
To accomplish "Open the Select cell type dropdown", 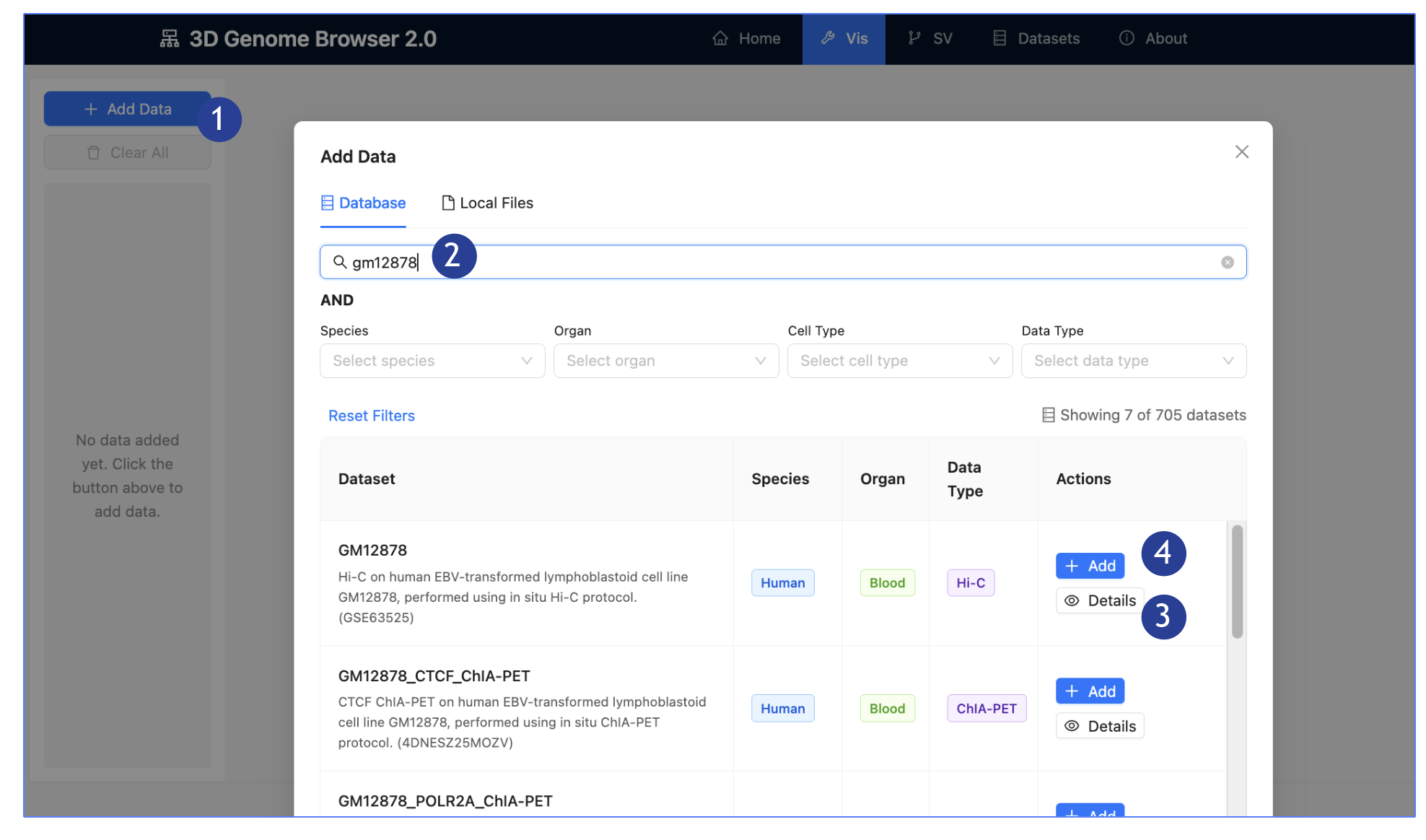I will click(x=899, y=360).
